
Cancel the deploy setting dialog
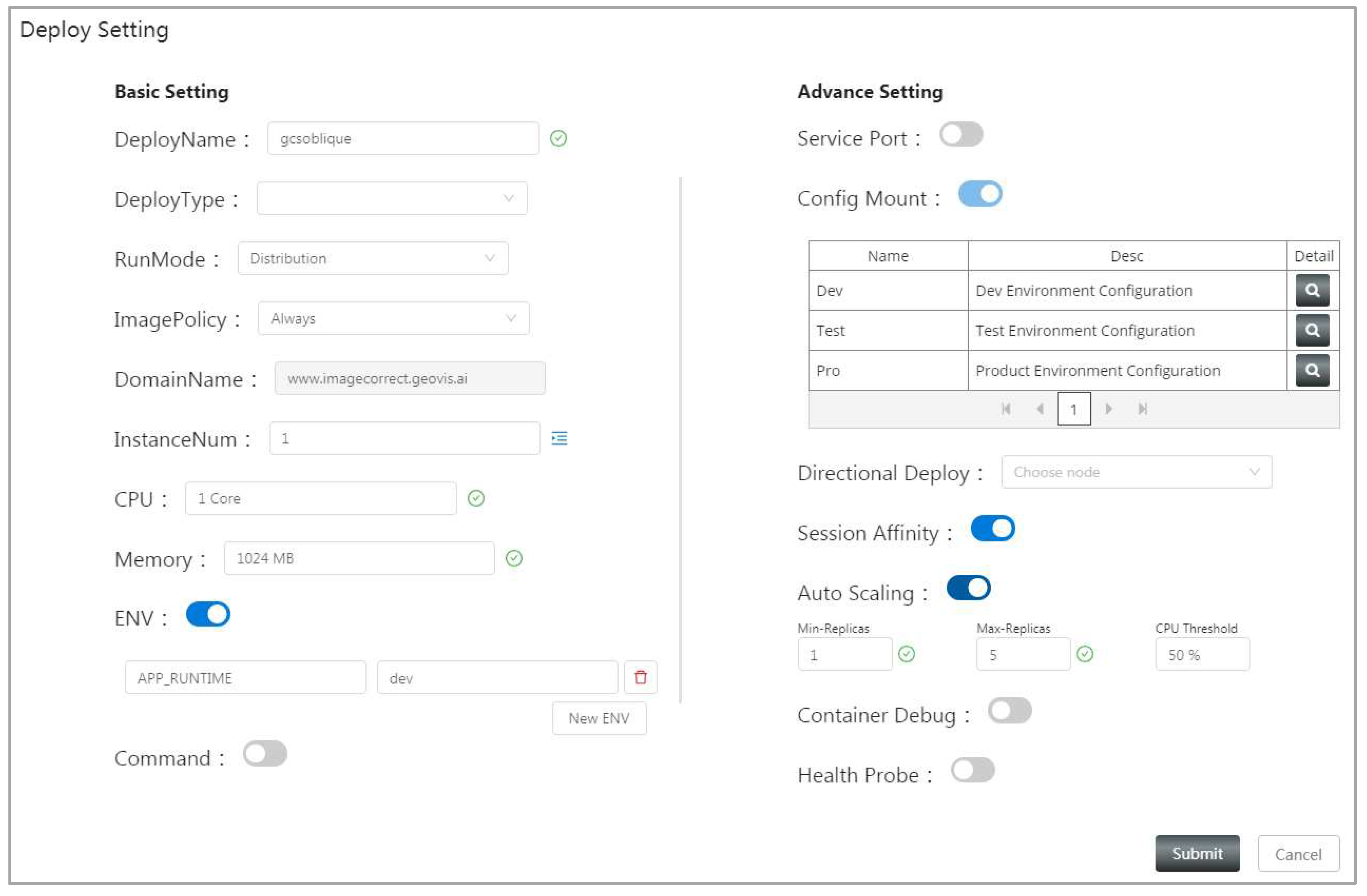(1298, 854)
